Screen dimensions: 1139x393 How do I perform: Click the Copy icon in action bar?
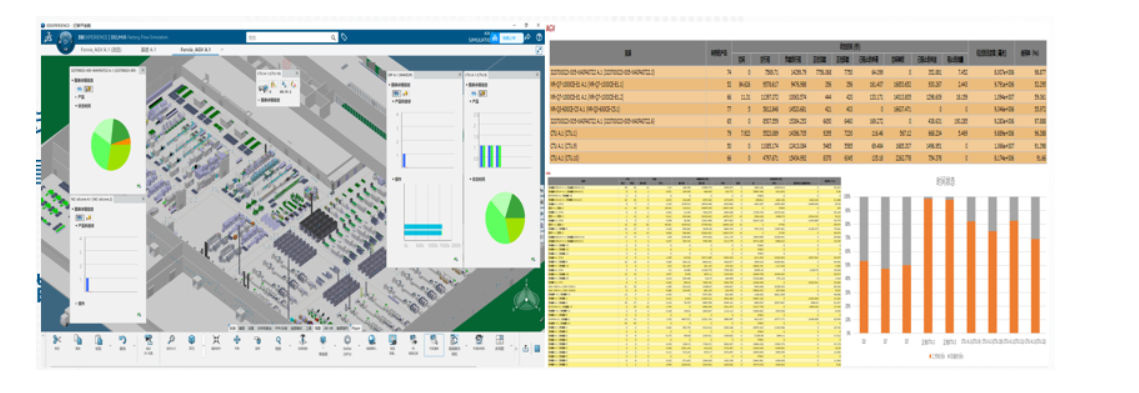click(78, 341)
